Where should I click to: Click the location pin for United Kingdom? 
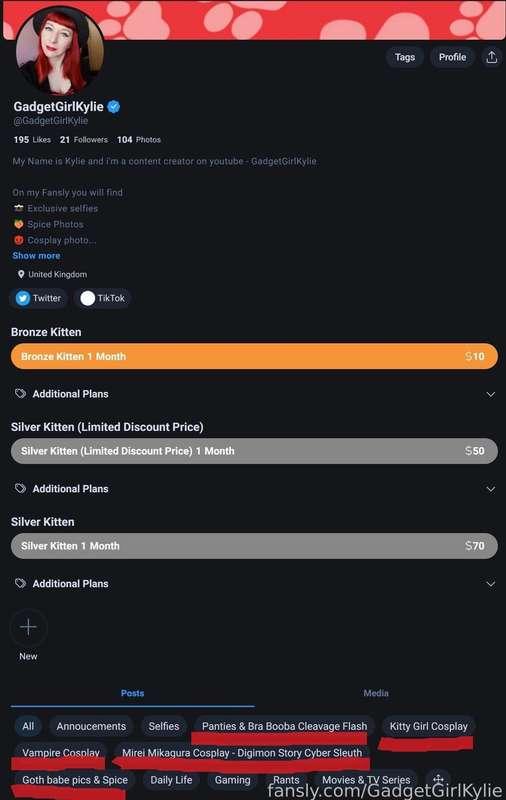point(21,274)
